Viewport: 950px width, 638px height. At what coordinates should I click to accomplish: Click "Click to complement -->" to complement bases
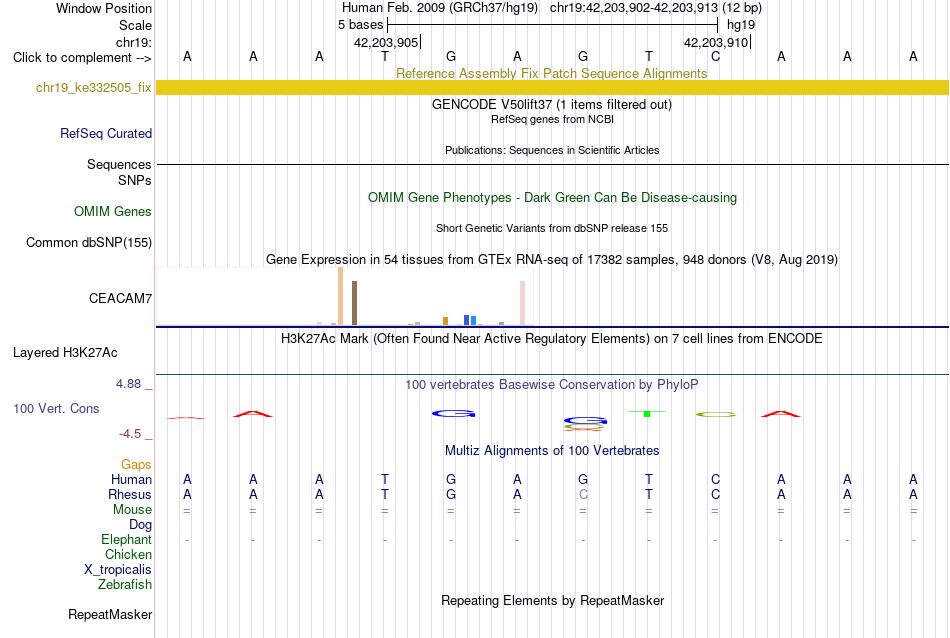tap(82, 58)
